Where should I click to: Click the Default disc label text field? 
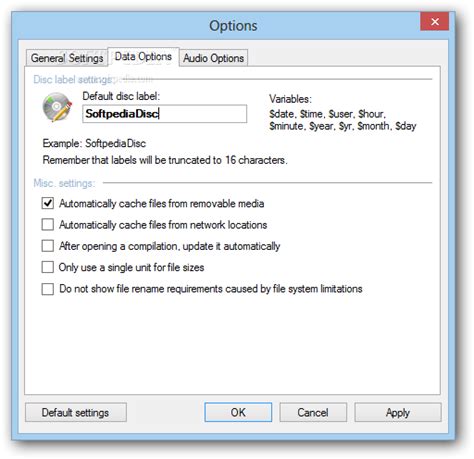165,114
